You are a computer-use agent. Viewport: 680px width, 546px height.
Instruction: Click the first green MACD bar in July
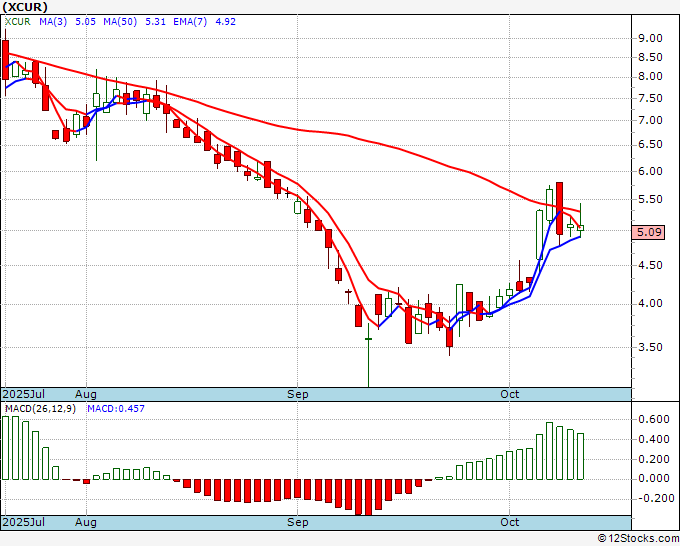[x=5, y=448]
